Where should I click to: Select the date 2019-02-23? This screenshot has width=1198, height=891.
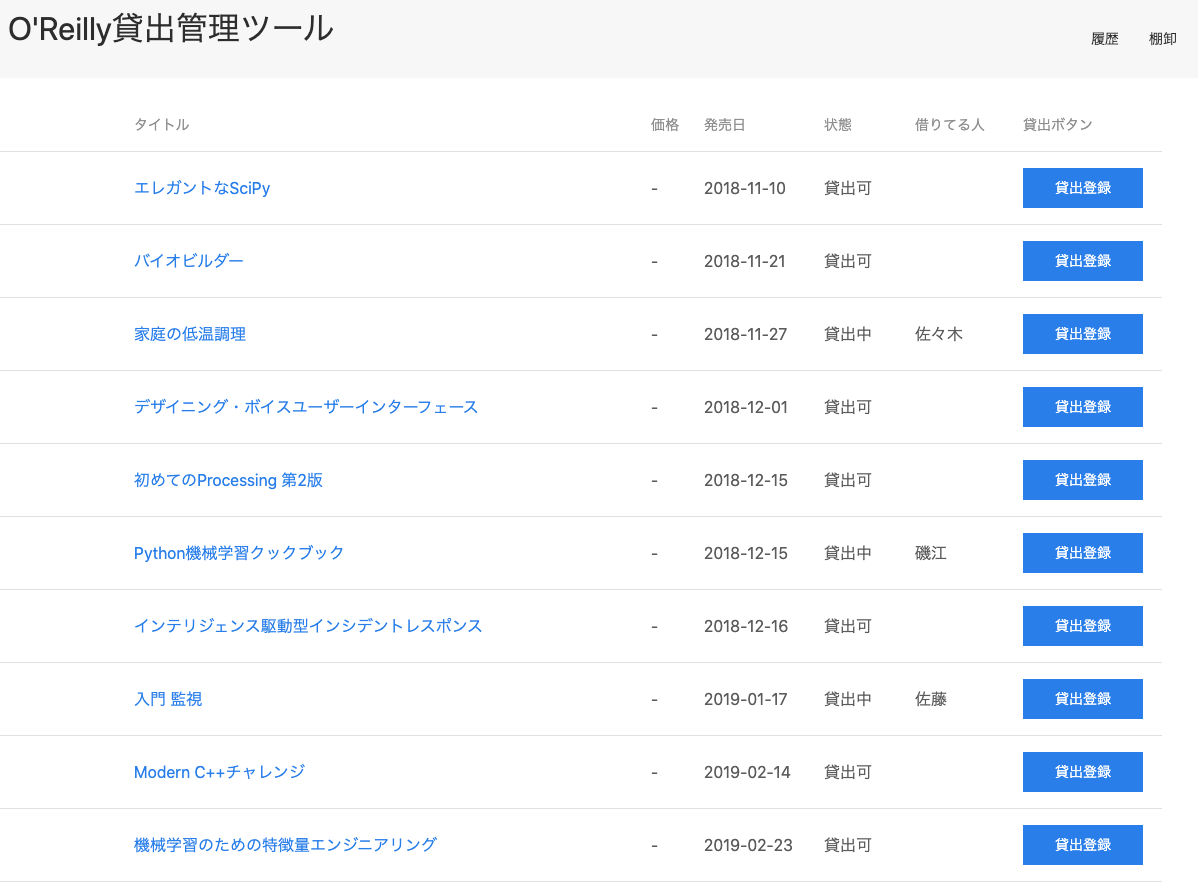coord(748,845)
